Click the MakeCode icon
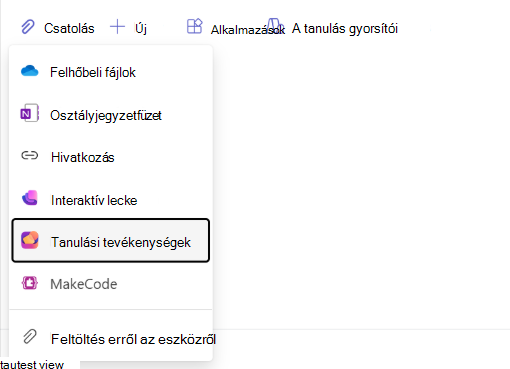510x369 pixels. [30, 283]
